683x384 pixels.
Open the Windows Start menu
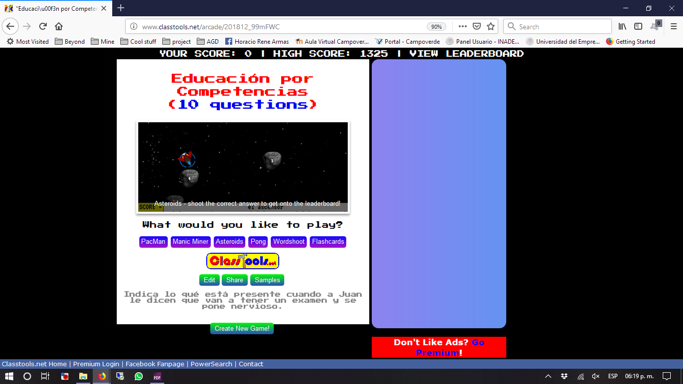pyautogui.click(x=9, y=376)
